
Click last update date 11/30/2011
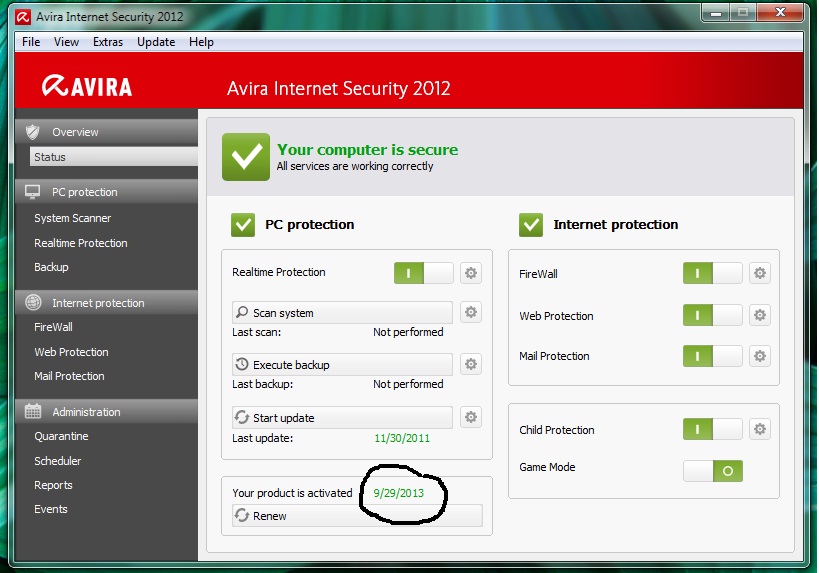402,438
